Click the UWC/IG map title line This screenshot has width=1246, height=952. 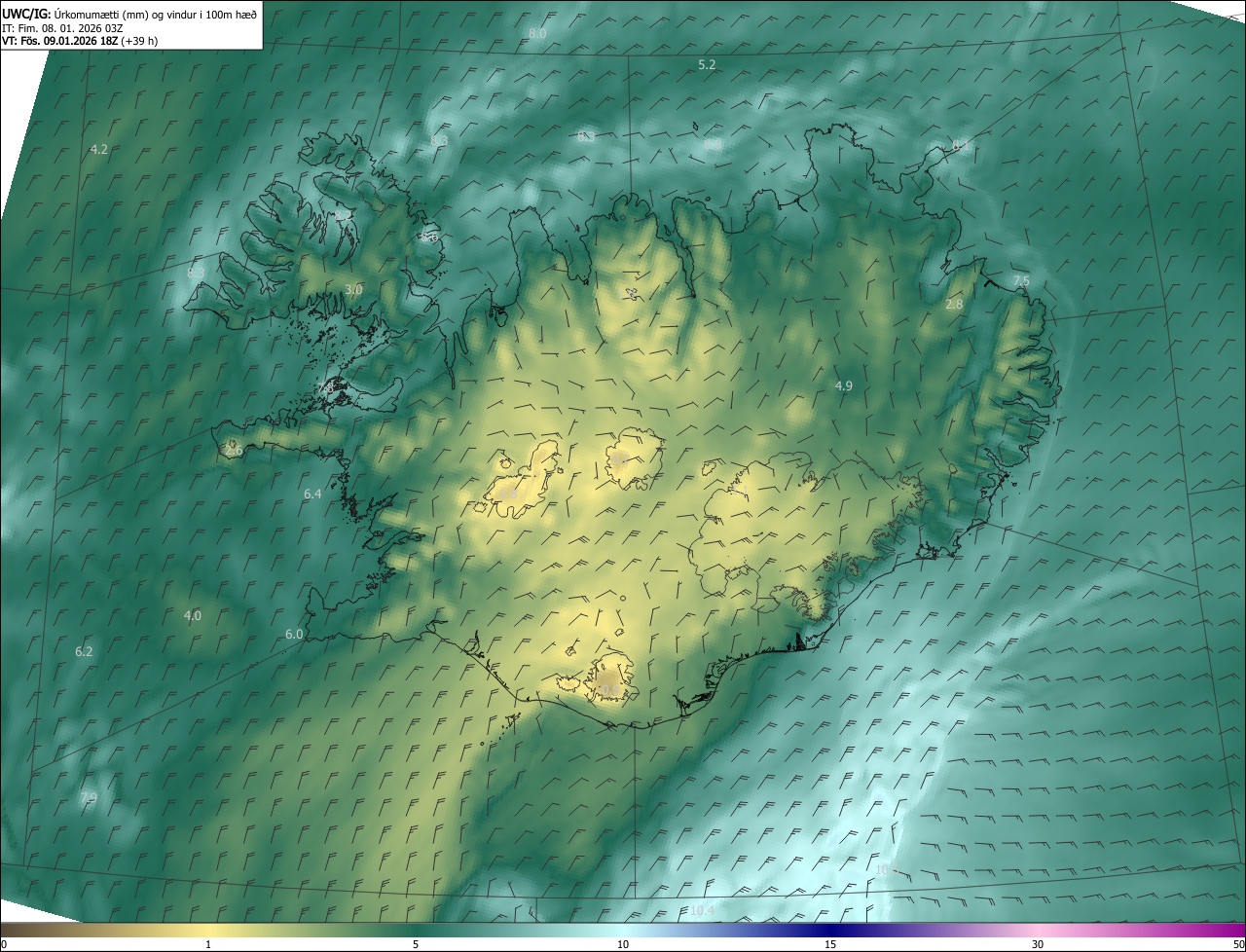point(129,14)
